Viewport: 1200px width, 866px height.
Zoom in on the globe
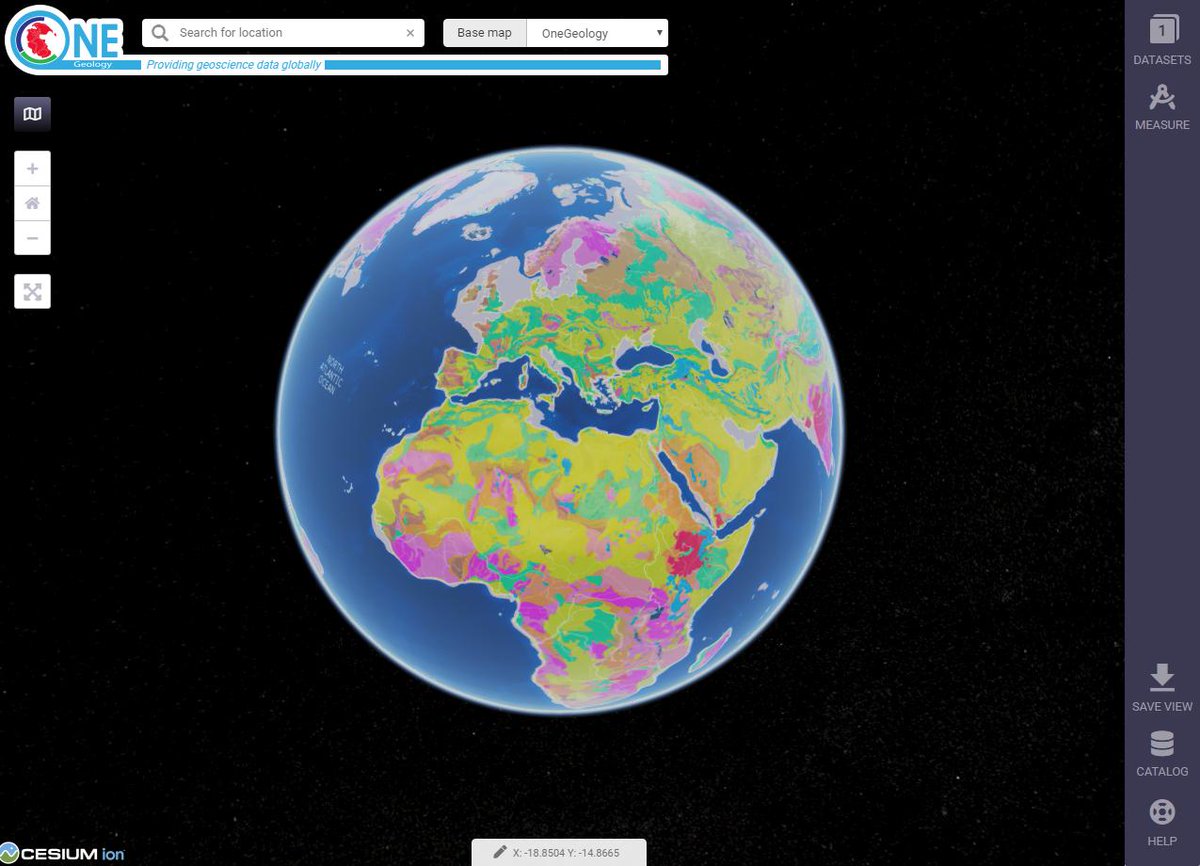tap(32, 168)
